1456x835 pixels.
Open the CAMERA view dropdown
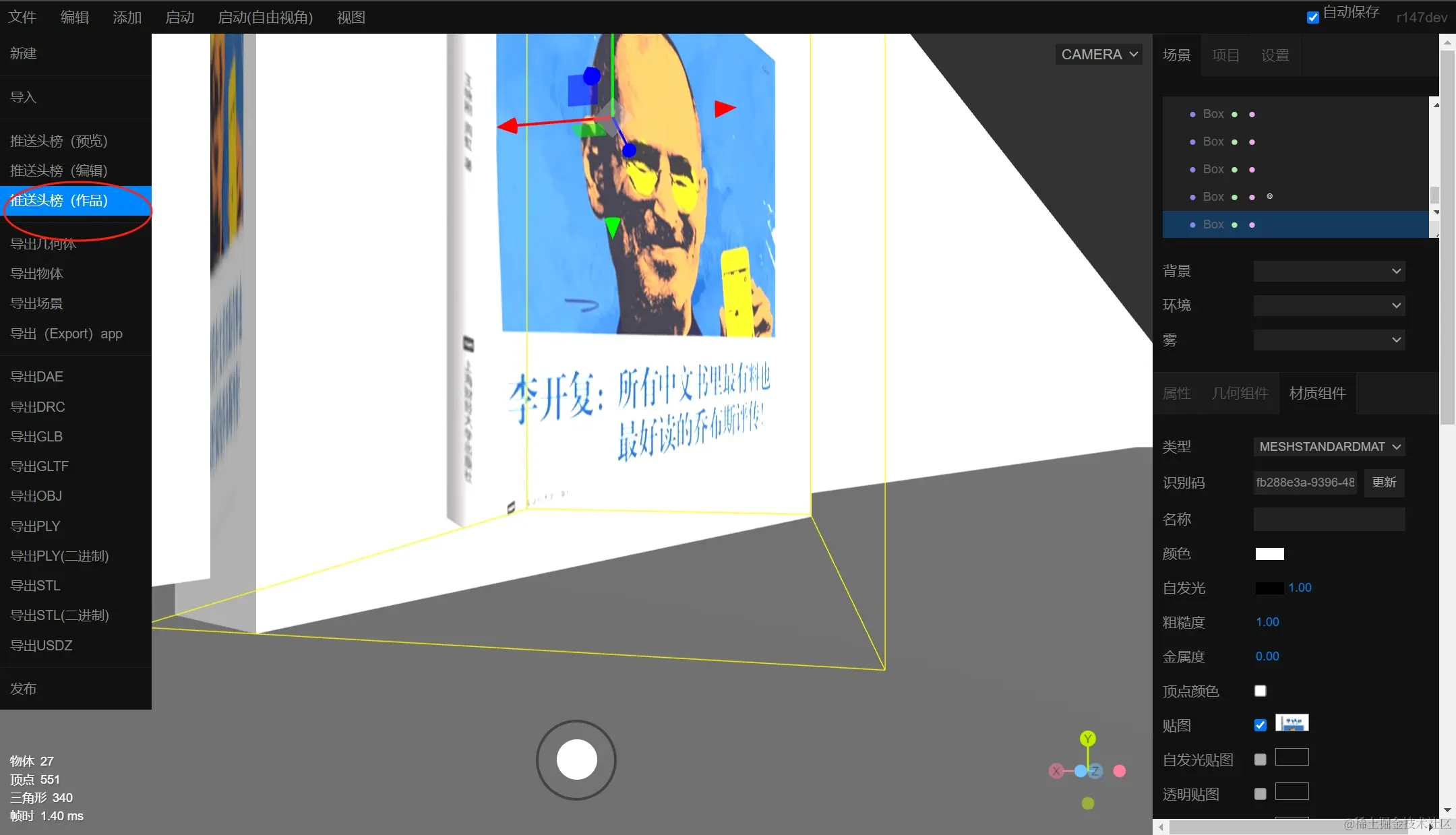pyautogui.click(x=1099, y=55)
